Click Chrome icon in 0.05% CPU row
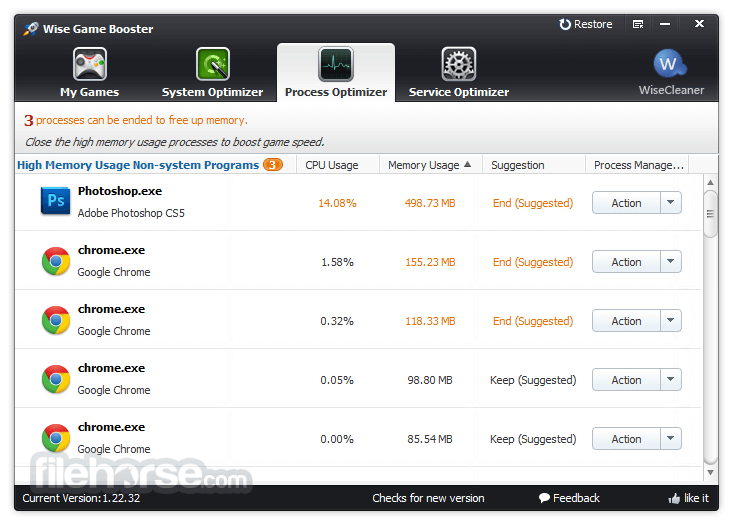 click(56, 379)
